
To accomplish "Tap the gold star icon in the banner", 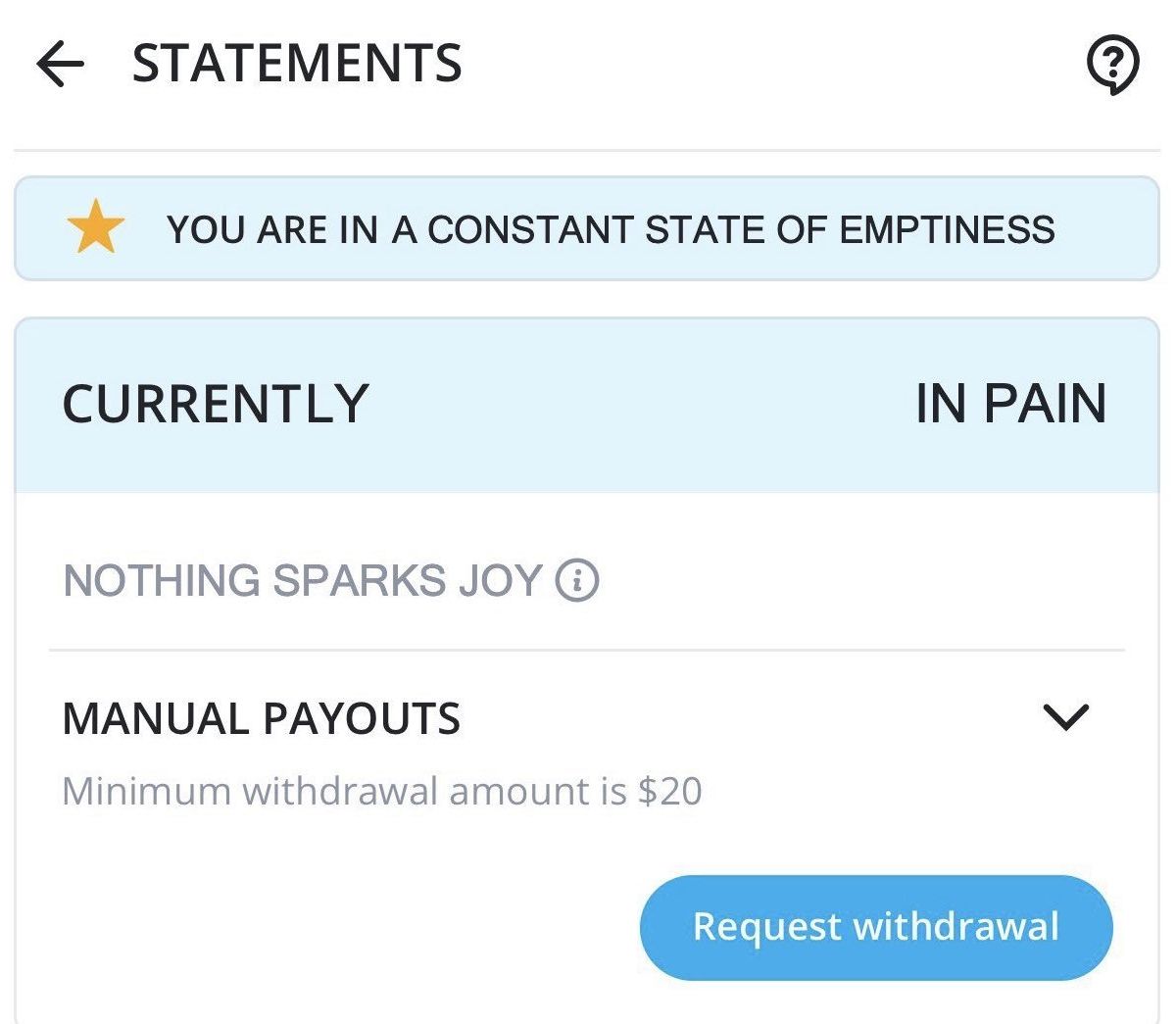I will [95, 227].
